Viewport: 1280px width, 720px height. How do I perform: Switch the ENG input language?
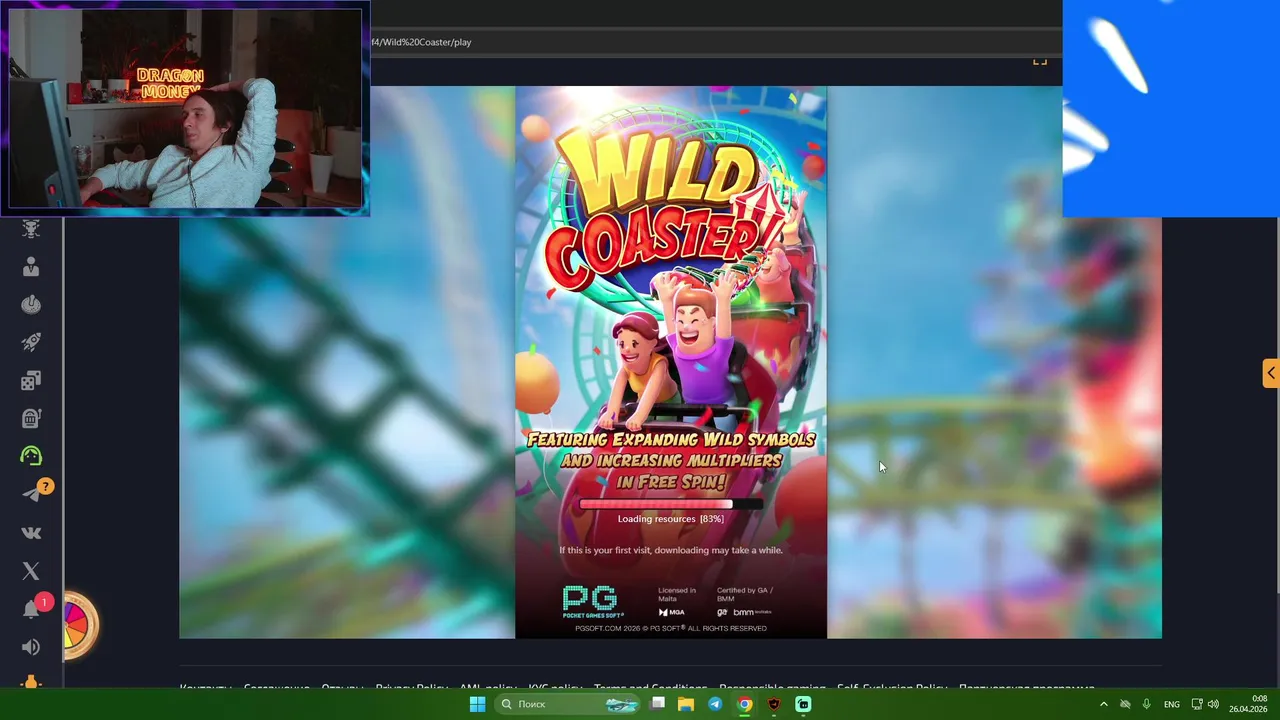(1171, 704)
